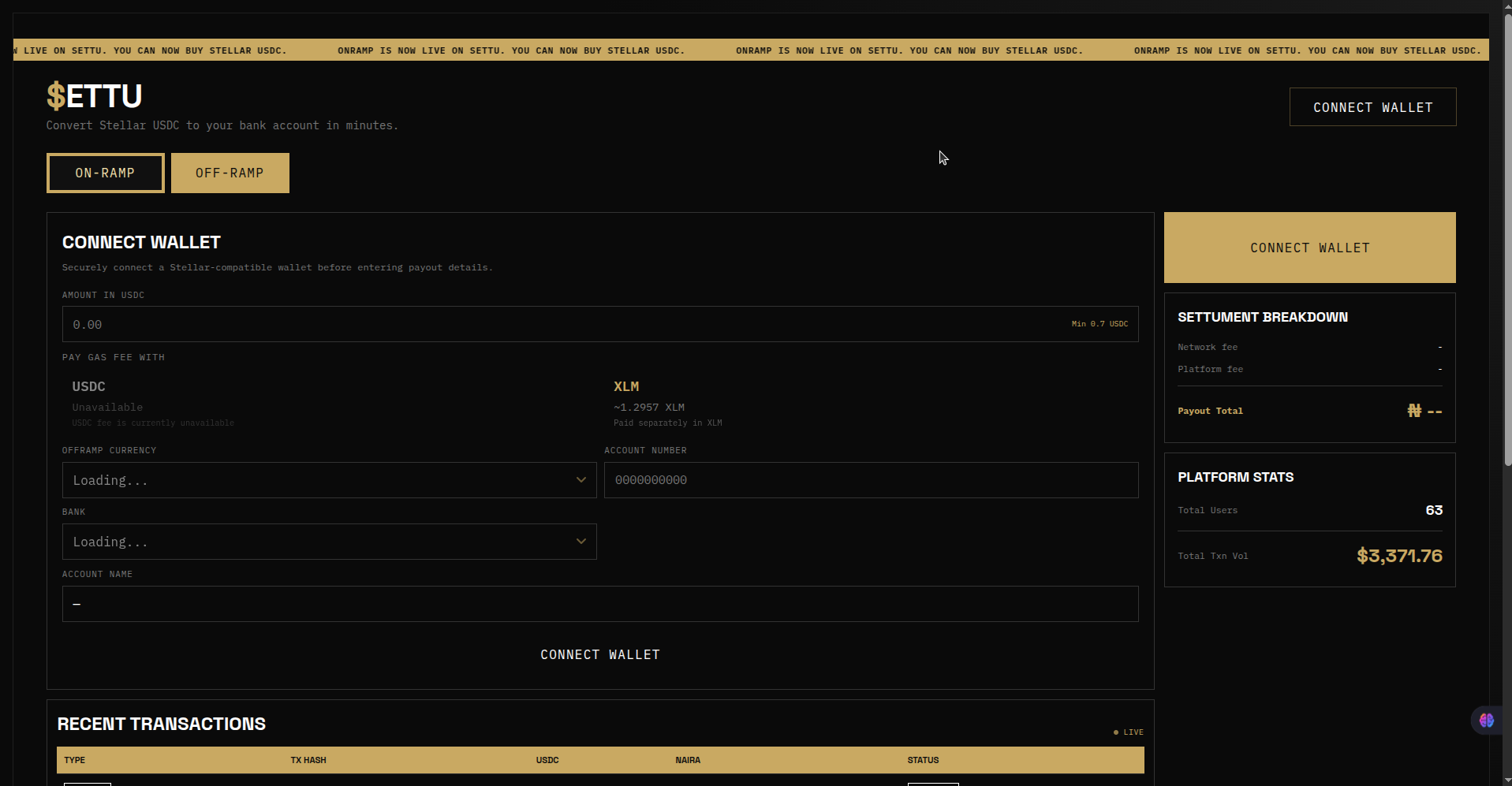The image size is (1512, 786).
Task: Open the Bank dropdown
Action: coord(329,542)
